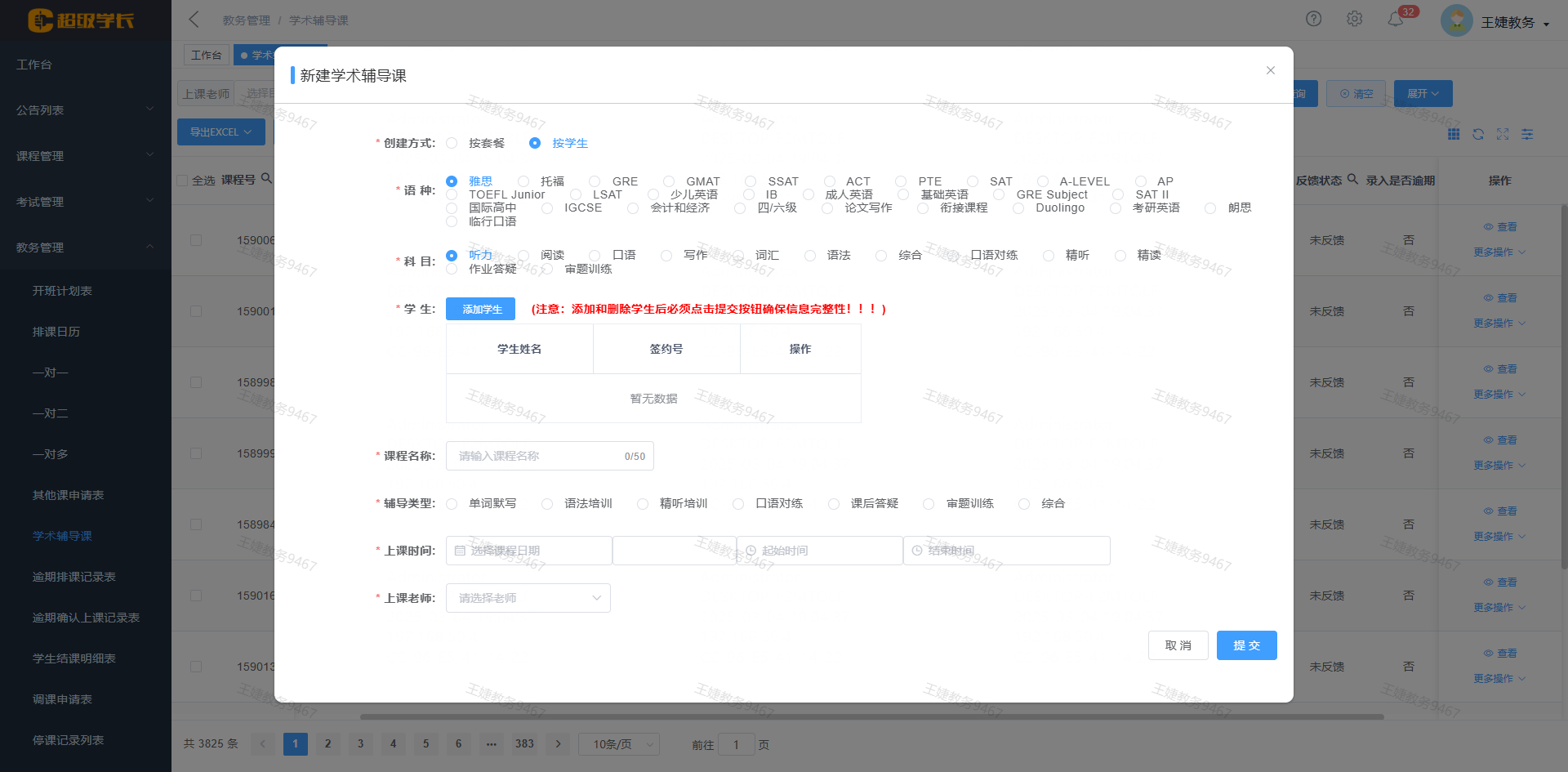The image size is (1568, 772).
Task: Choose the 单词默写 tutoring type
Action: pos(452,504)
